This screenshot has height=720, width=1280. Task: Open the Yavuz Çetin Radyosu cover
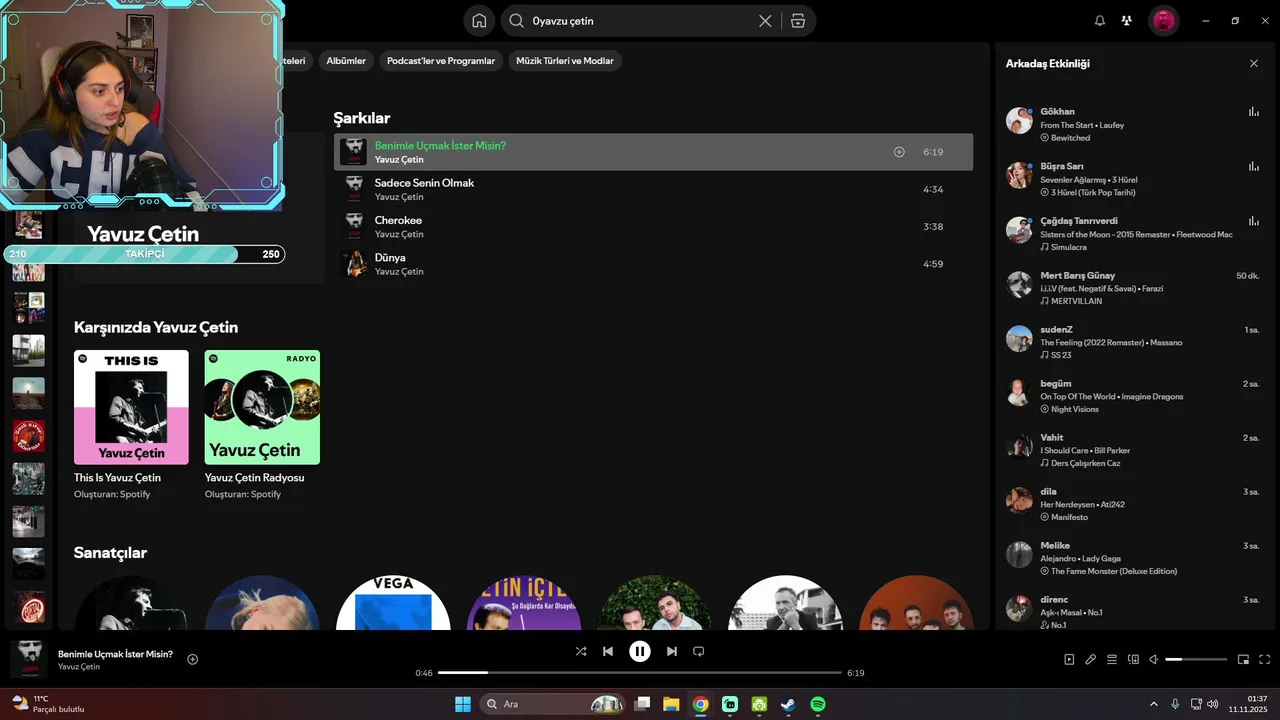(x=262, y=407)
